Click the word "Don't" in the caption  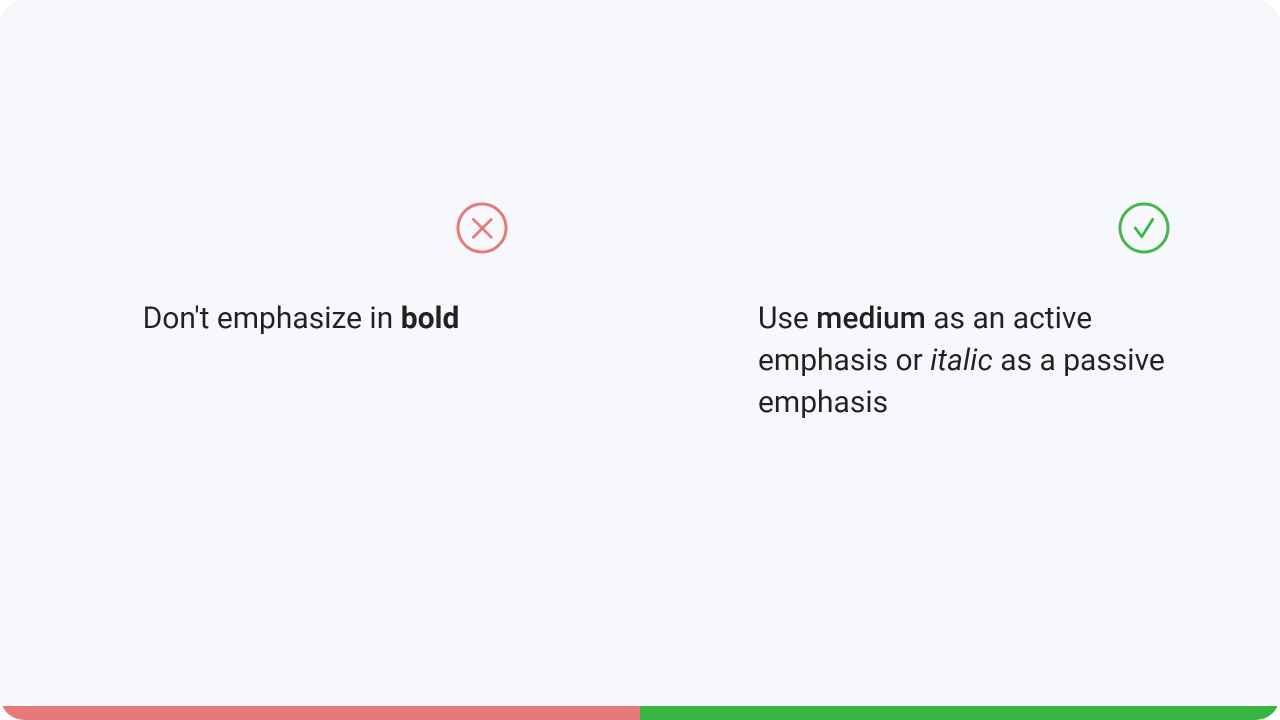point(176,318)
